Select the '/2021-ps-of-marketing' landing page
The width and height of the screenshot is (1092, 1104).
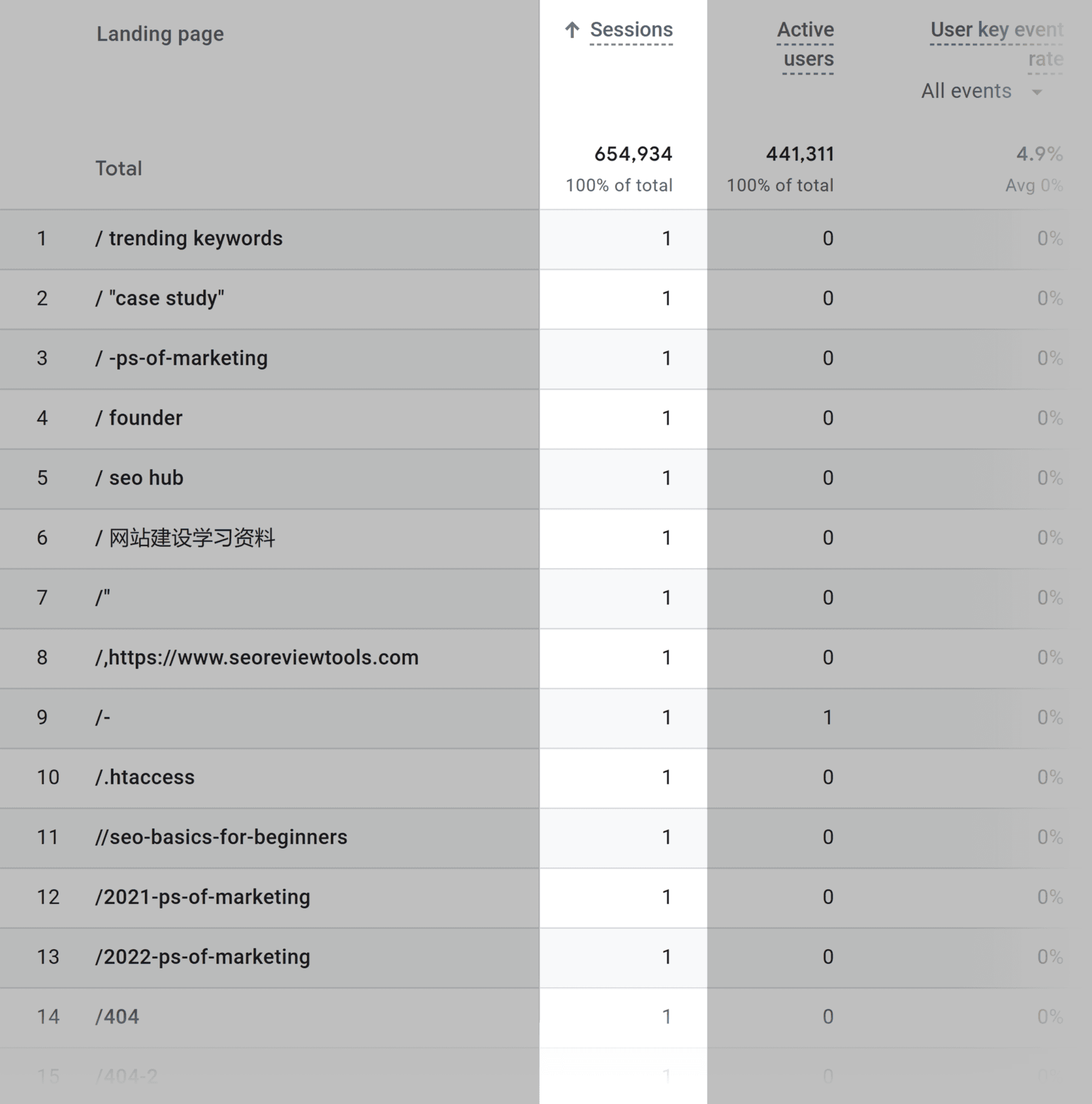point(203,896)
